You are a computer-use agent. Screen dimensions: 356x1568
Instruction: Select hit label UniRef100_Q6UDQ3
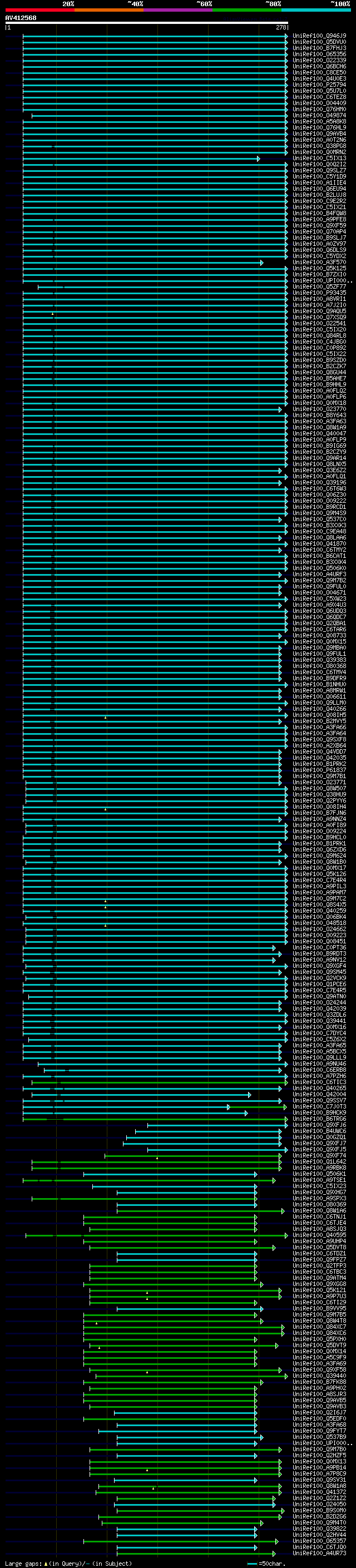pos(319,611)
